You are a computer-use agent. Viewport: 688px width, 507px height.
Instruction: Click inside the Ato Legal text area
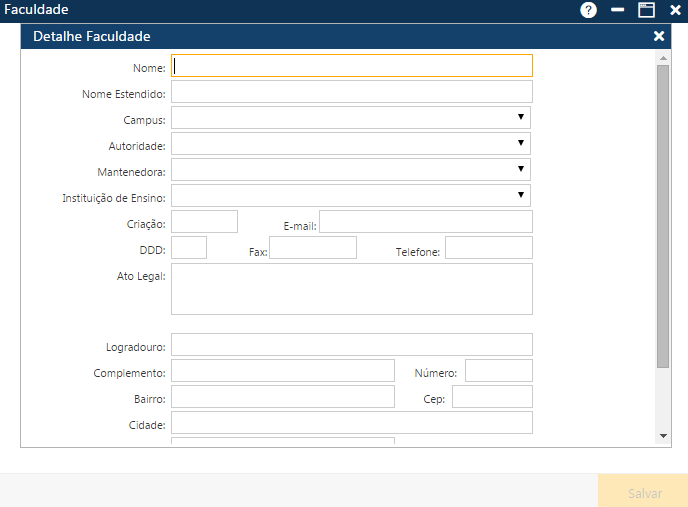(352, 289)
